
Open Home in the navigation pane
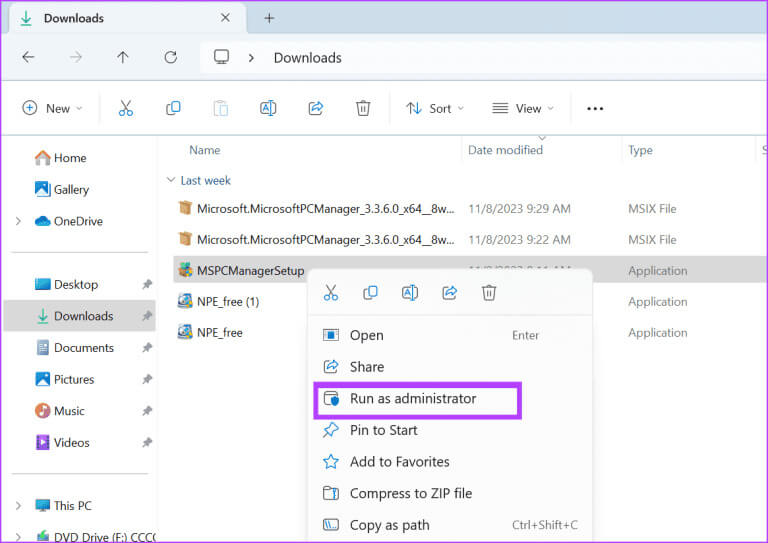point(61,158)
